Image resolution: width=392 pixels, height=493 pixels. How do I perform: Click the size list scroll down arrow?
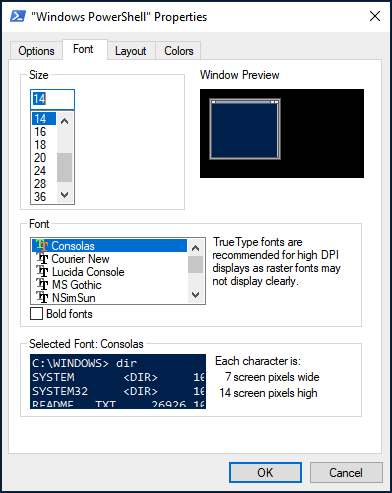65,194
